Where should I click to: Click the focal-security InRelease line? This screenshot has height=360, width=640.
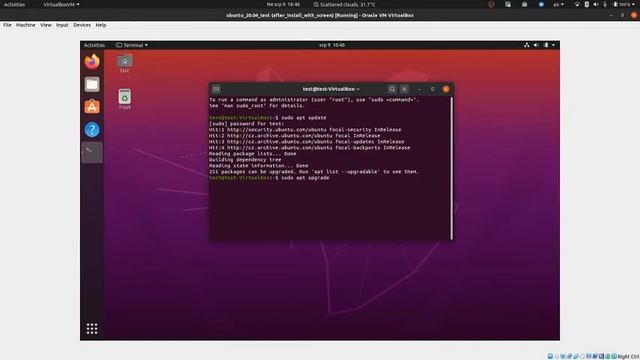tap(305, 130)
